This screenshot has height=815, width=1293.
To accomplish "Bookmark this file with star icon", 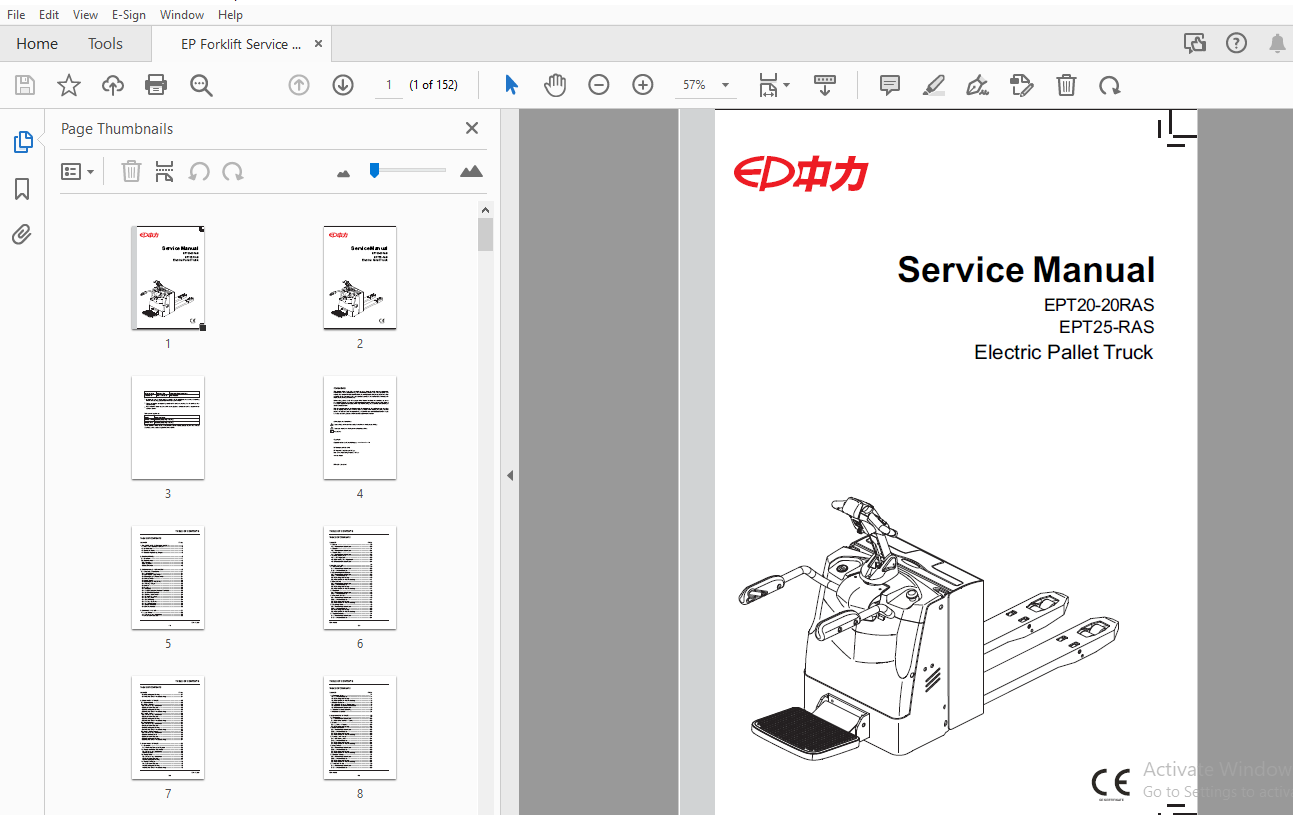I will click(69, 85).
